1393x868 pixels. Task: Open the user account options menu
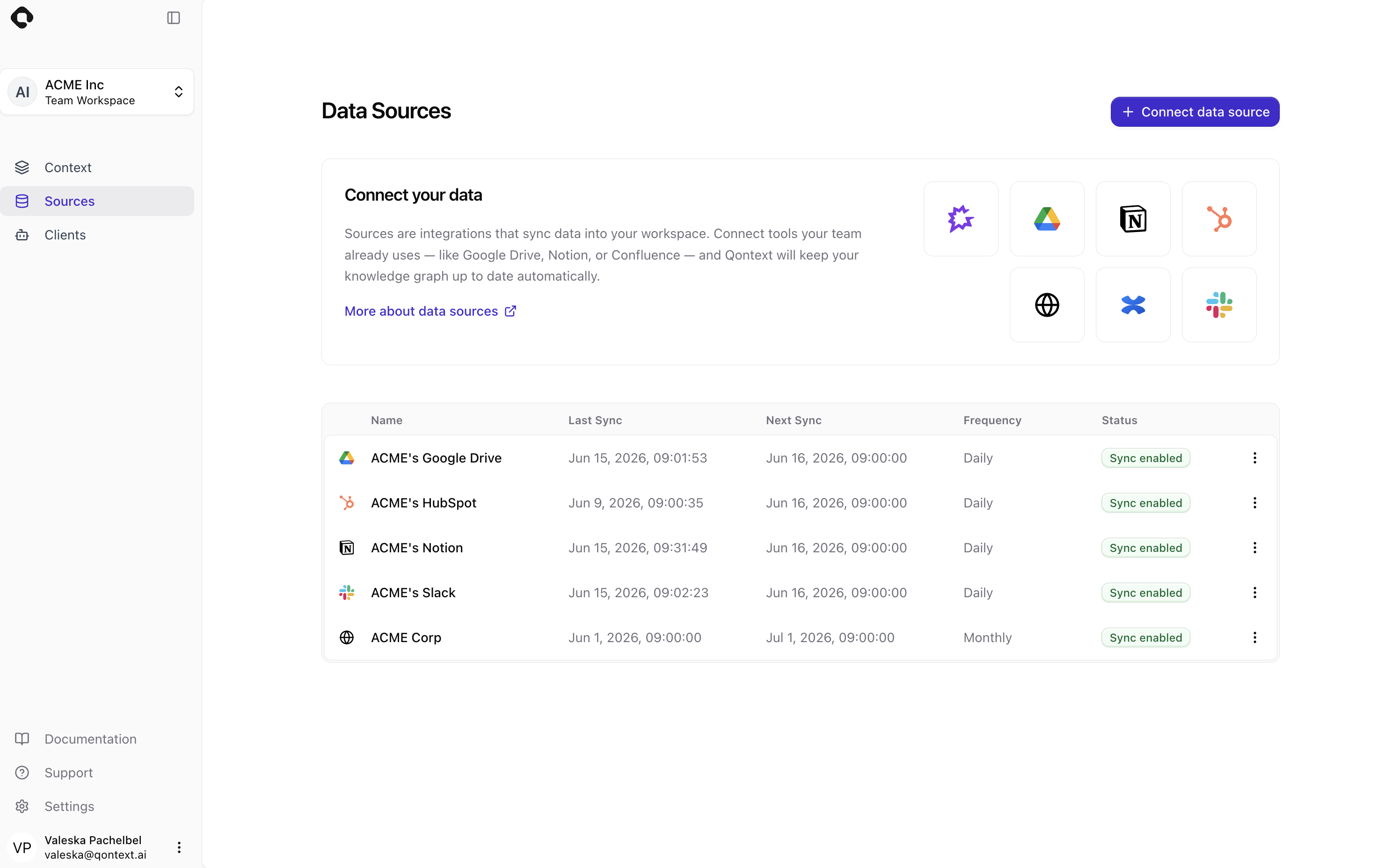[x=179, y=847]
